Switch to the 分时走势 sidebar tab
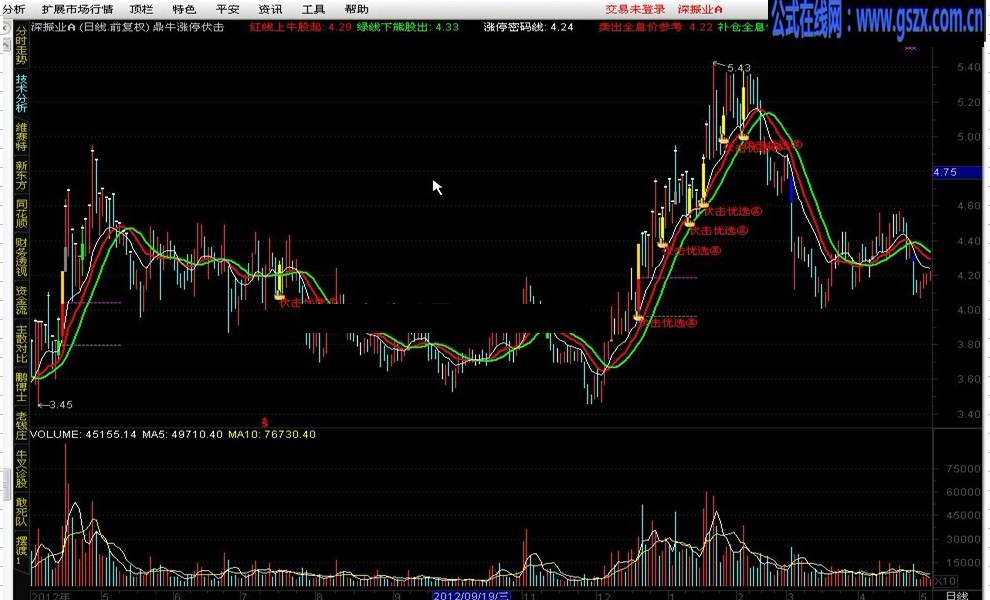This screenshot has width=990, height=600. [21, 45]
